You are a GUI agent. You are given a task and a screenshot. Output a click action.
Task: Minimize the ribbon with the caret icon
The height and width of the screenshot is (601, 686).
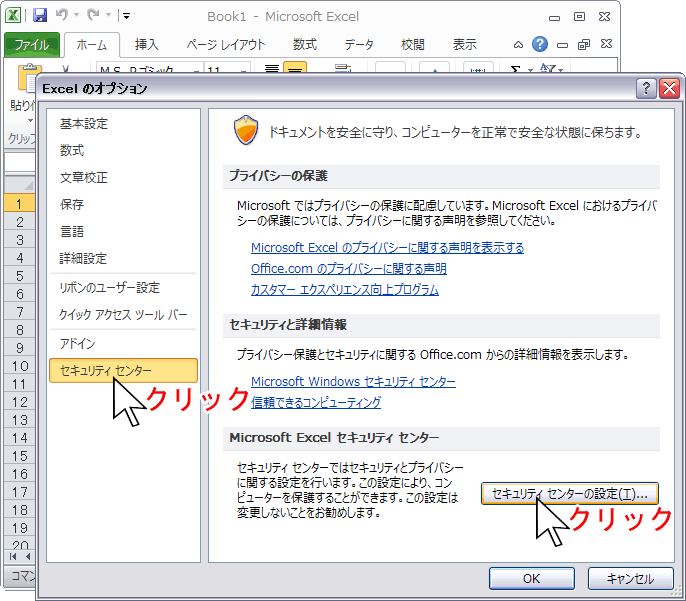coord(518,45)
